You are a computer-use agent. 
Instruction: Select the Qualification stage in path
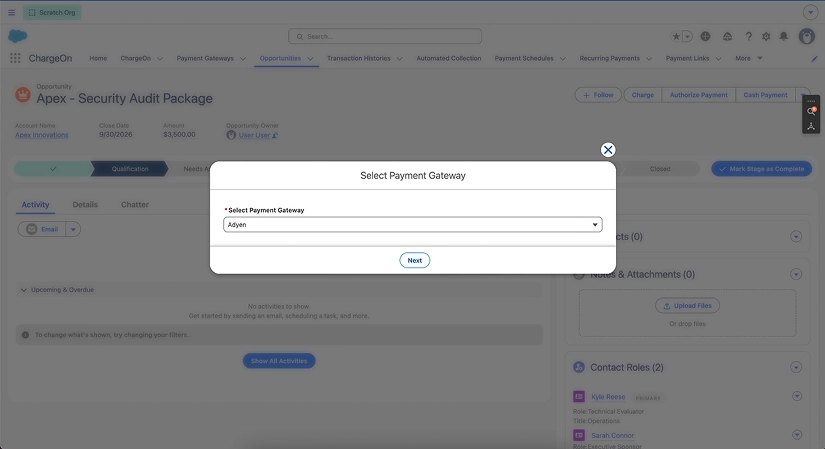point(129,169)
